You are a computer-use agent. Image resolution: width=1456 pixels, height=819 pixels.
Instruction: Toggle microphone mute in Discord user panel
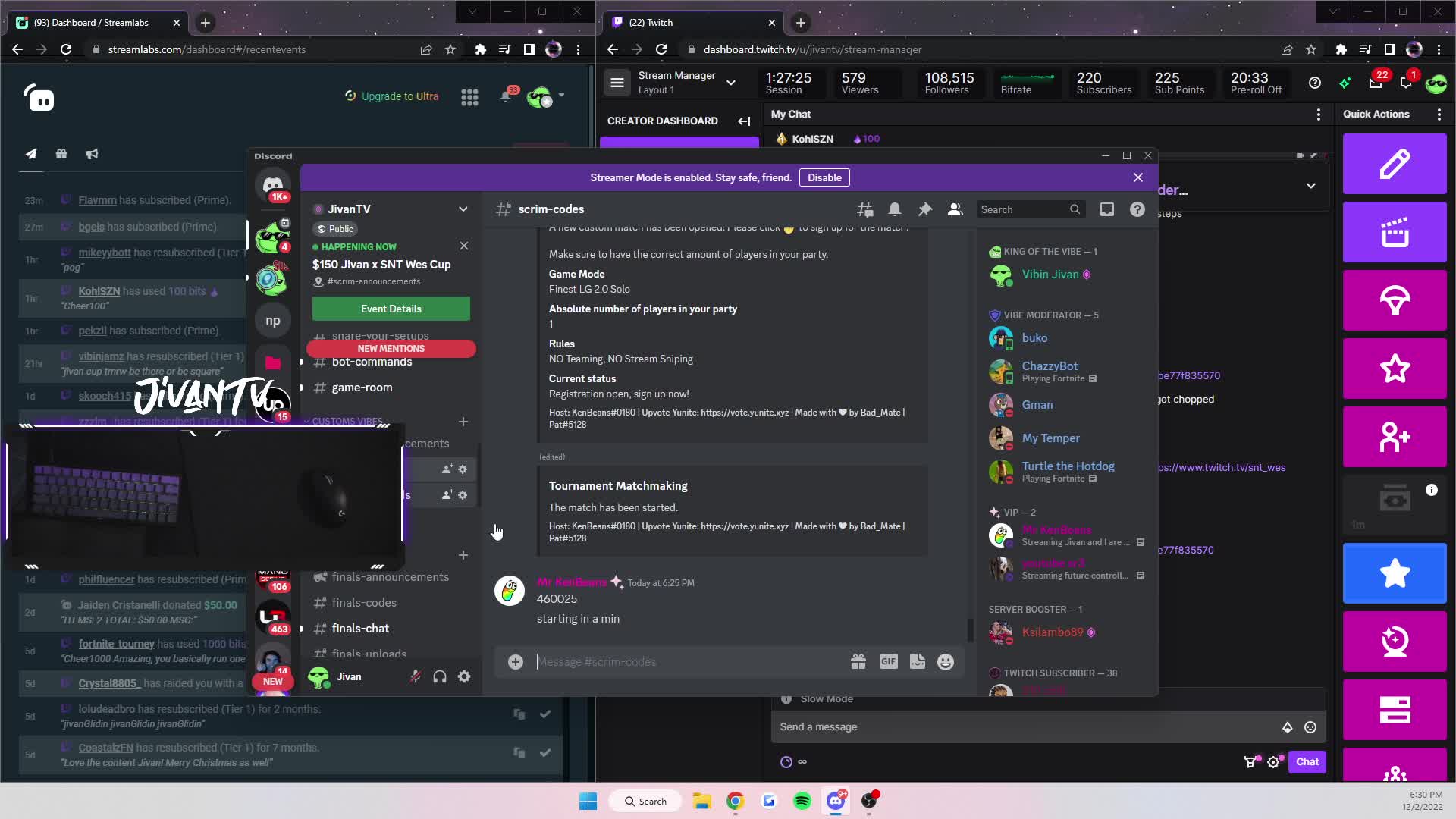pos(416,676)
